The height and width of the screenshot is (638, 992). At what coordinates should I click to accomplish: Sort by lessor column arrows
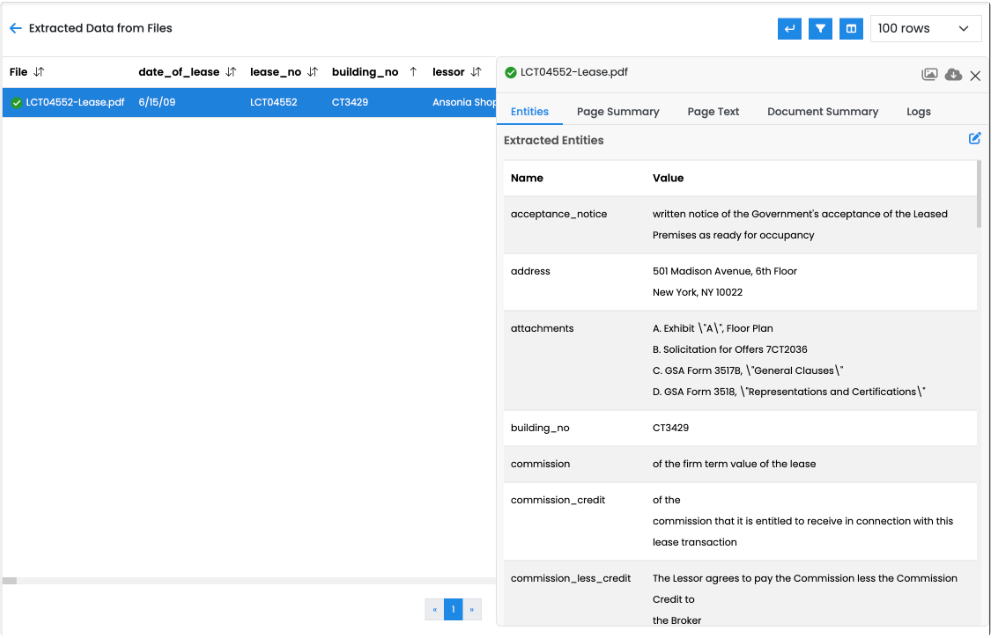(476, 72)
